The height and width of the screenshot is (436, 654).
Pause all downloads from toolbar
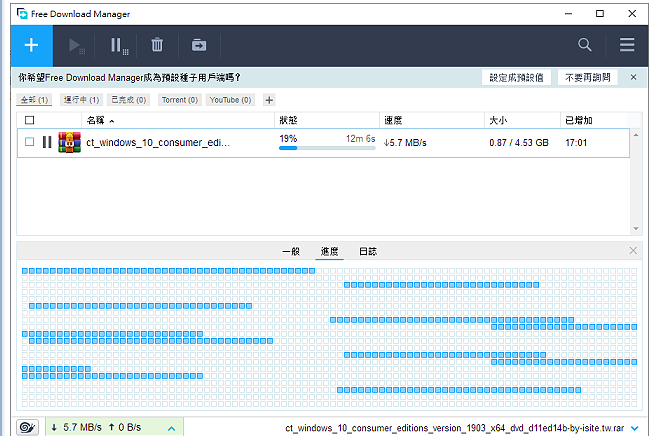(x=119, y=45)
